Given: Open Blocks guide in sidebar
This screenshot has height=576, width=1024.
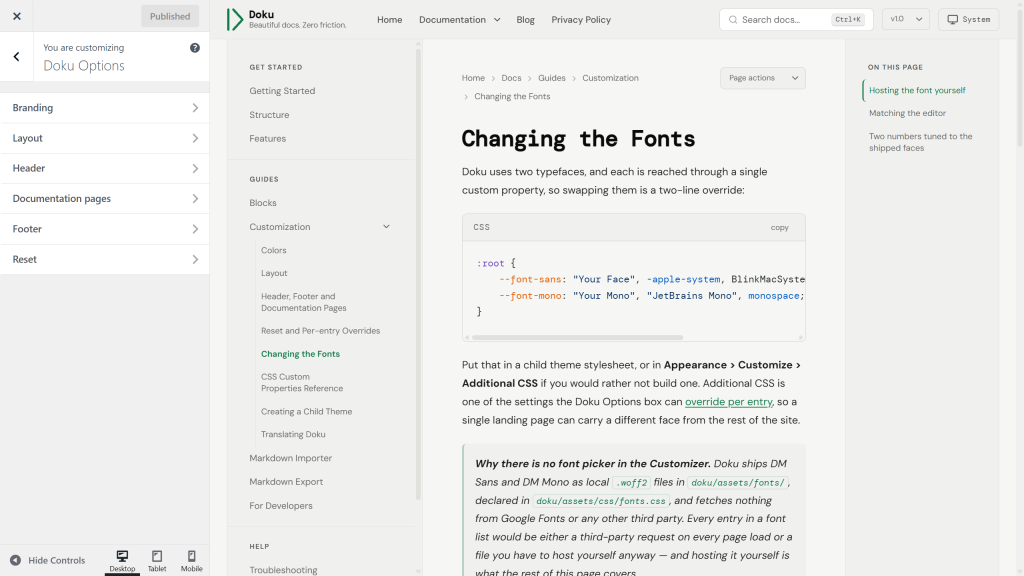Looking at the screenshot, I should coord(263,203).
